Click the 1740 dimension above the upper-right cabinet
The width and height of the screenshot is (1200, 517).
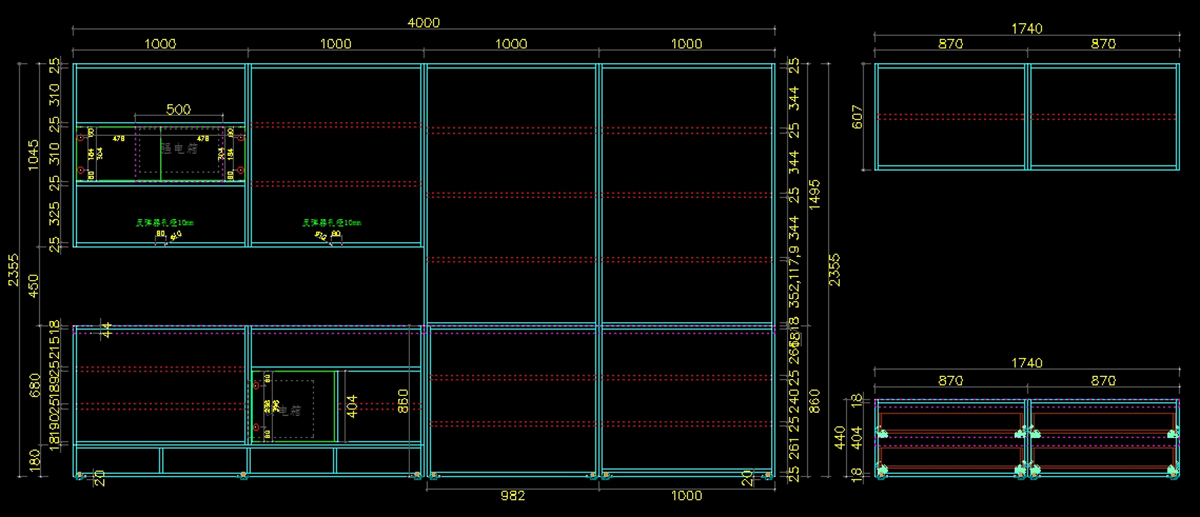(1026, 28)
